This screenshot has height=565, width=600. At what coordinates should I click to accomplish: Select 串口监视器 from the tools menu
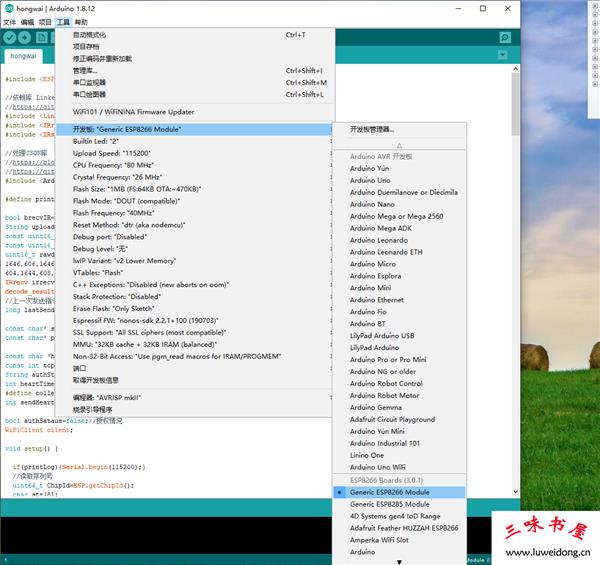click(94, 82)
